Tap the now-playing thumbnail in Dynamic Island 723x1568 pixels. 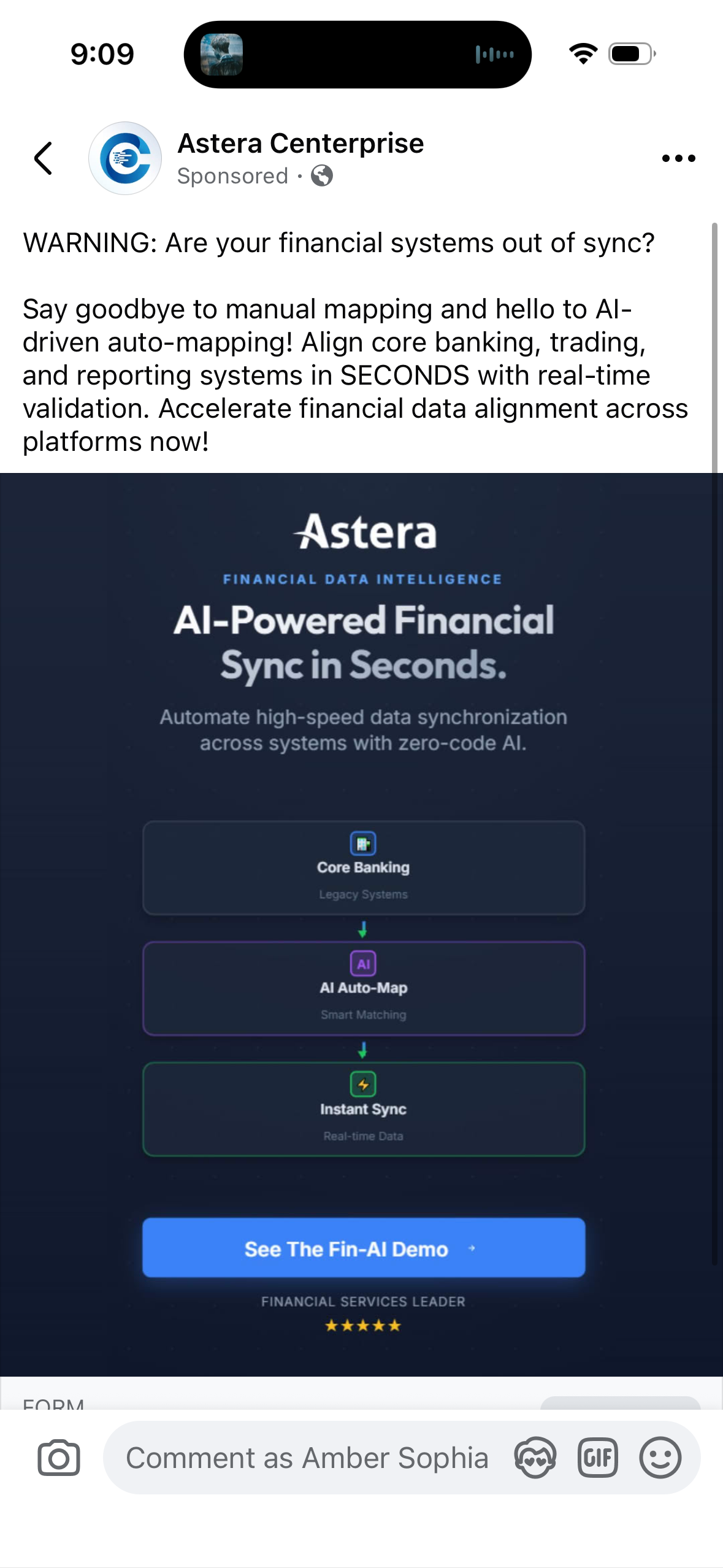pyautogui.click(x=222, y=55)
